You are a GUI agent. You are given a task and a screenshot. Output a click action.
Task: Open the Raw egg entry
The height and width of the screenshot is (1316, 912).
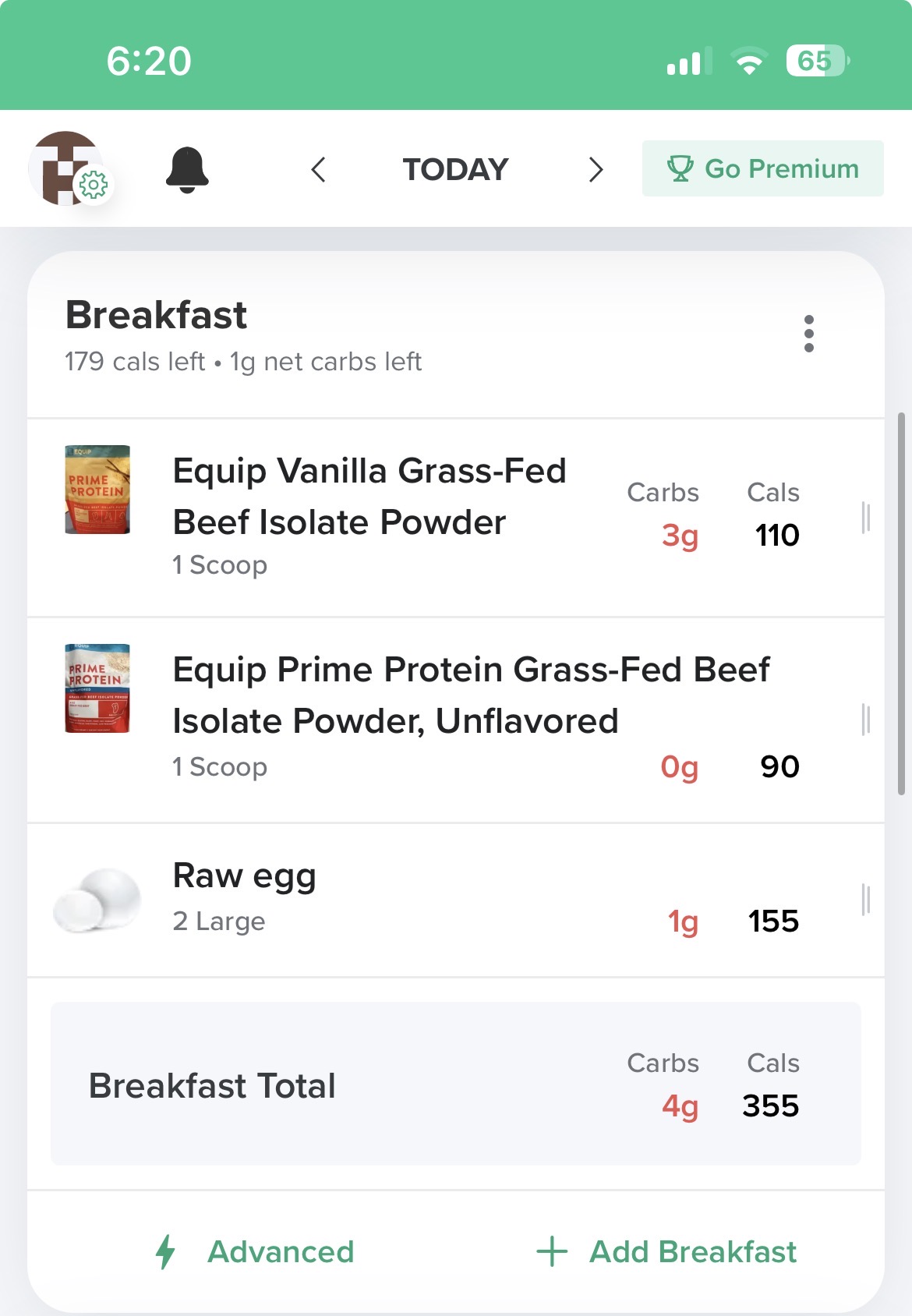tap(245, 876)
